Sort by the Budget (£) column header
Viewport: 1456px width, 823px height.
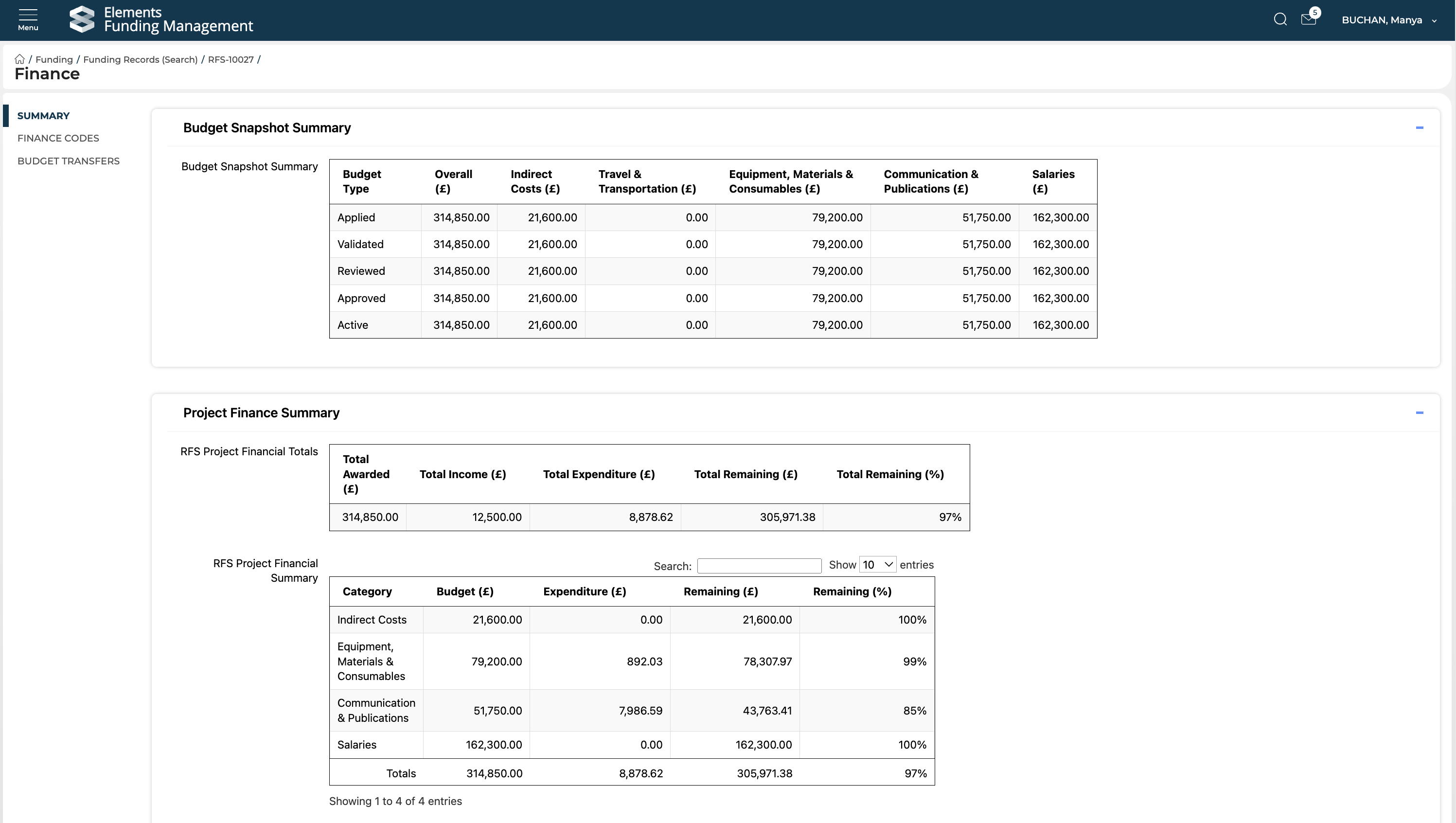[x=464, y=592]
